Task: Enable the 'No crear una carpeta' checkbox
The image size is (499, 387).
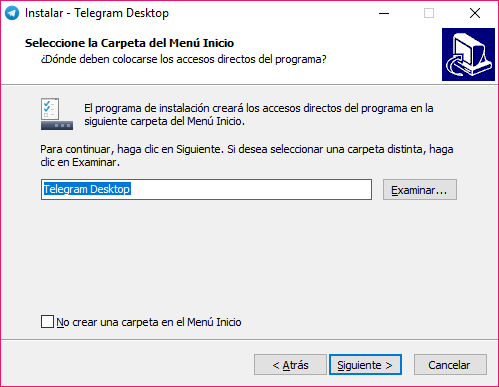Action: click(47, 322)
